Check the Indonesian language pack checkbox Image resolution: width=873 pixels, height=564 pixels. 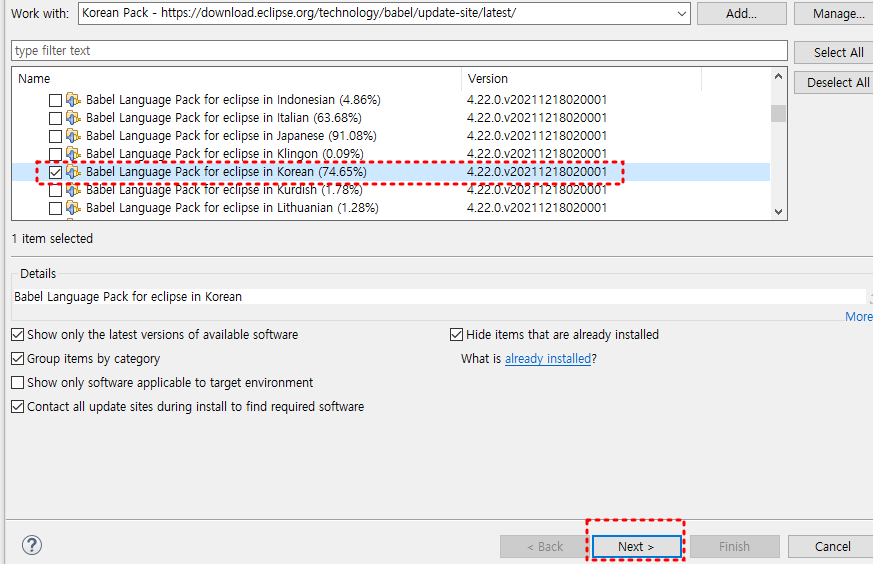[x=55, y=100]
